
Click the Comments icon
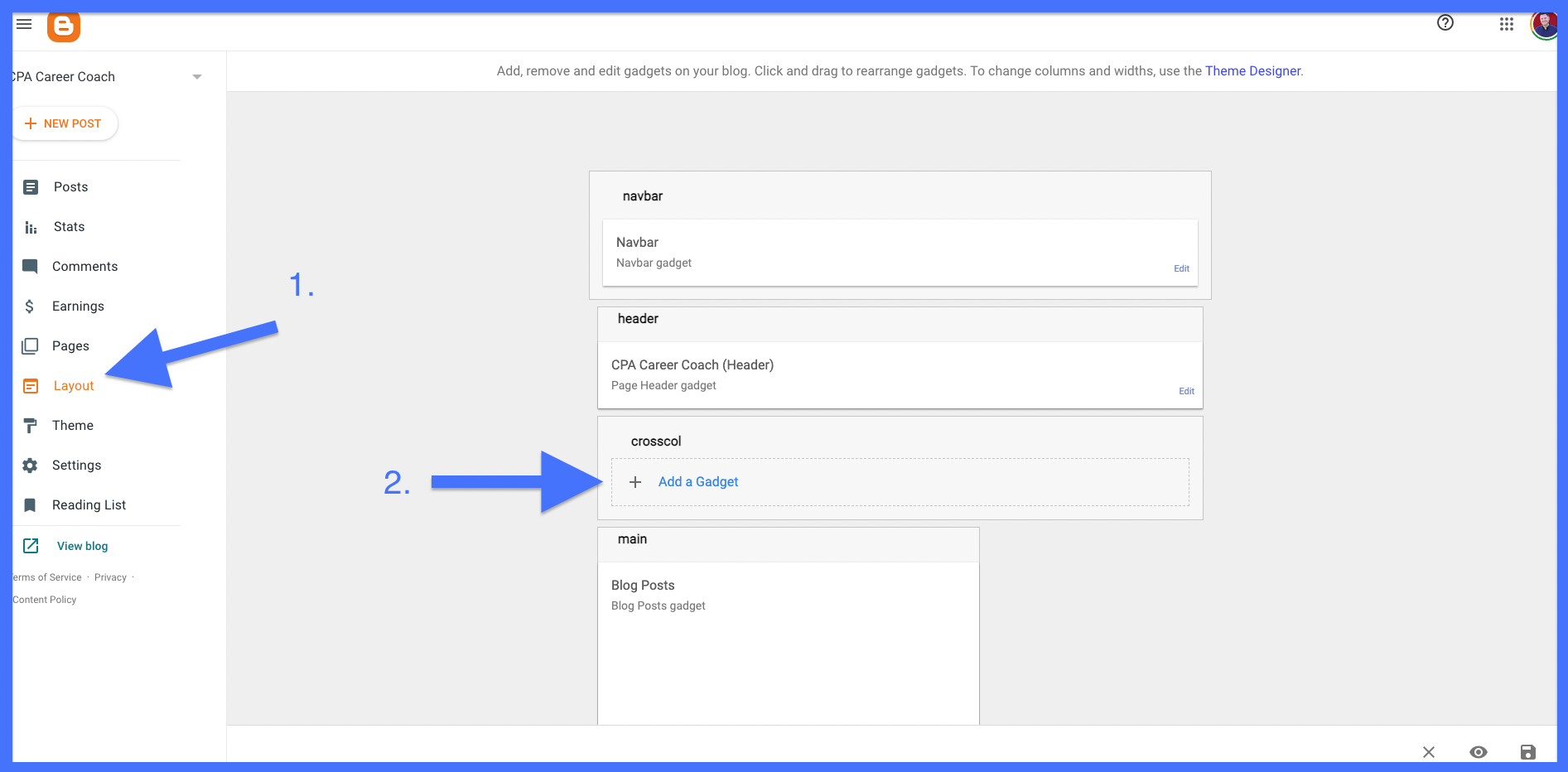(31, 266)
